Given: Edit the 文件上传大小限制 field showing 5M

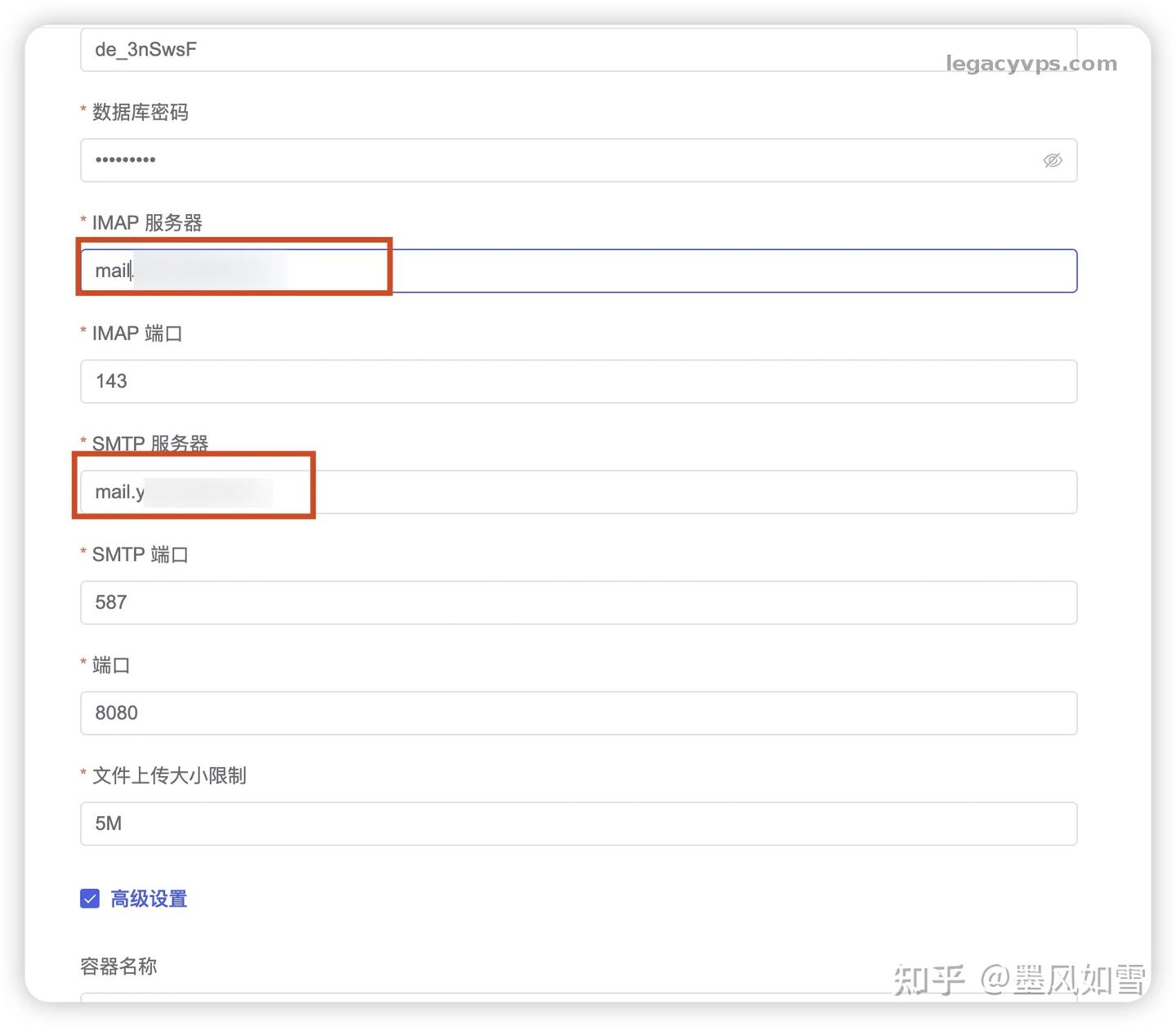Looking at the screenshot, I should 578,824.
